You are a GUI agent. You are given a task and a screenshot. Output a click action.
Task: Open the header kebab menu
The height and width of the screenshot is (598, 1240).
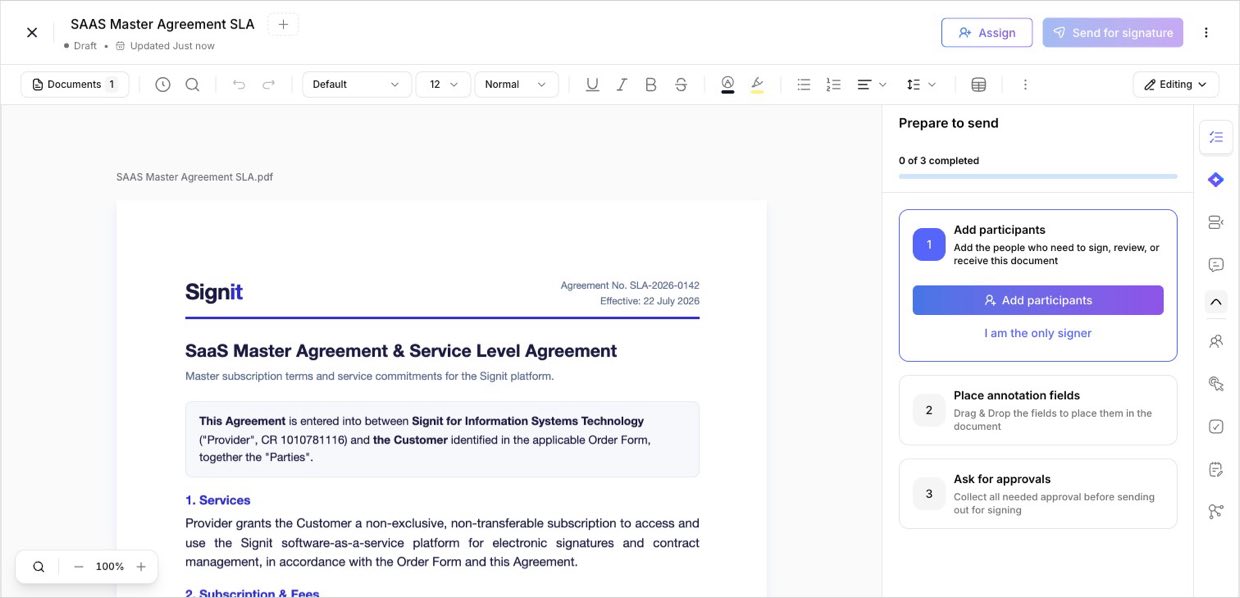[x=1206, y=33]
